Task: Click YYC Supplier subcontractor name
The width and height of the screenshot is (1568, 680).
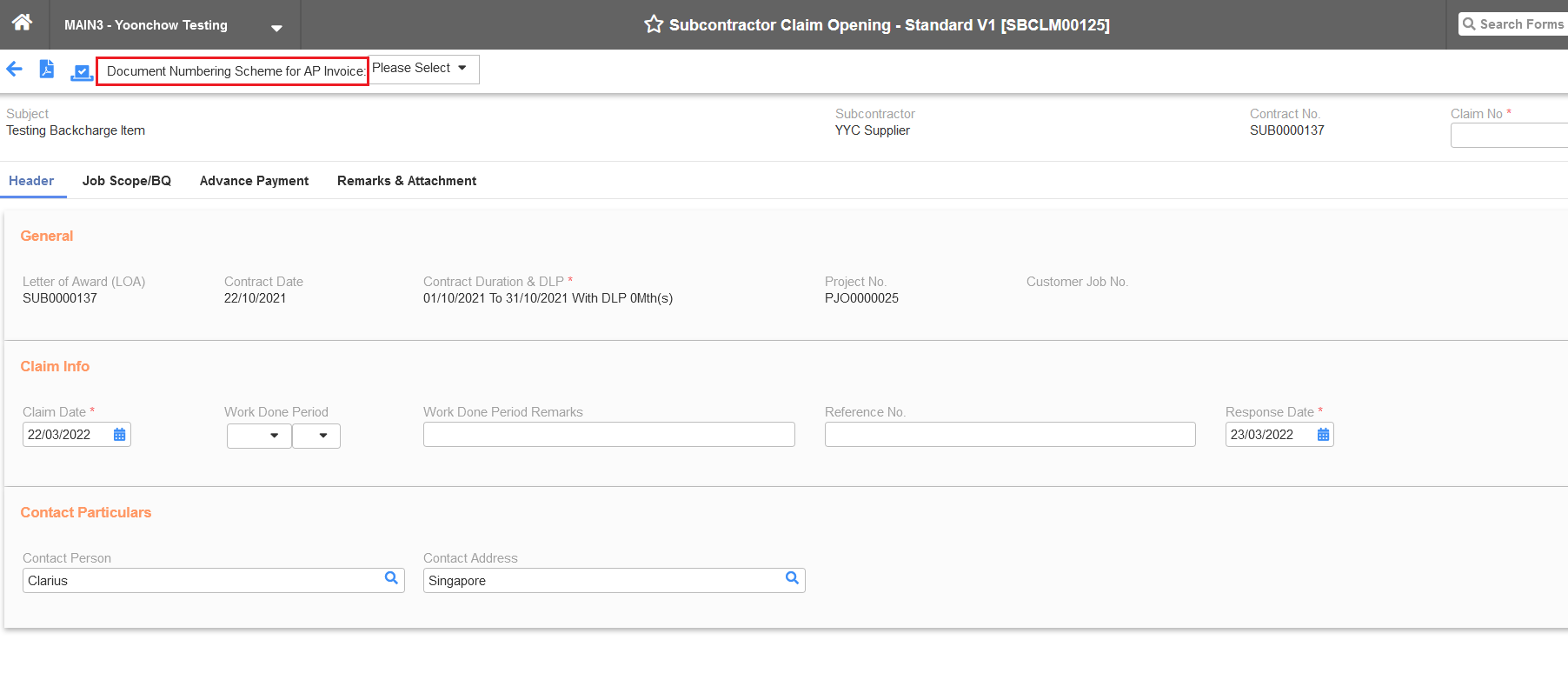Action: click(x=873, y=130)
